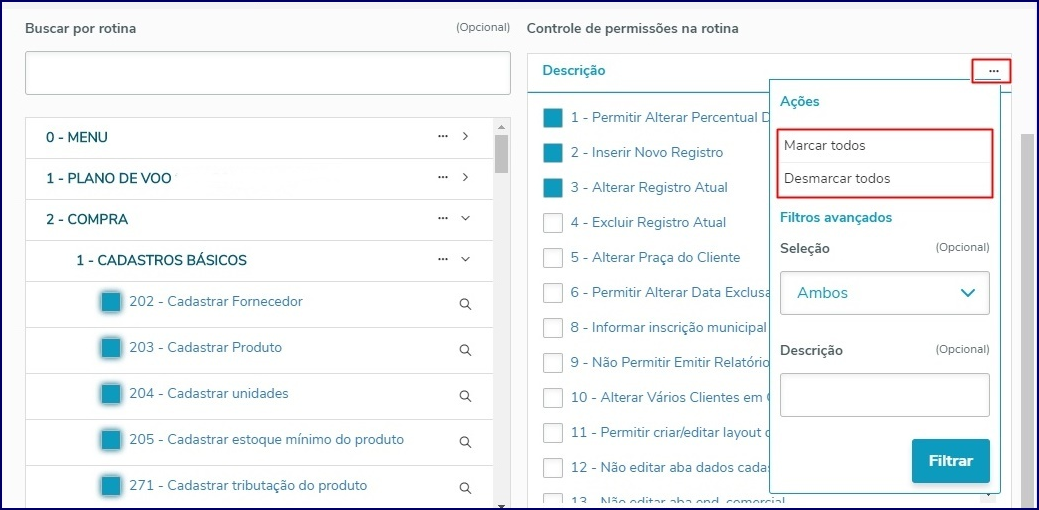Check permission 4 - Excluir Registro Atual
Image resolution: width=1039 pixels, height=510 pixels.
[x=553, y=223]
